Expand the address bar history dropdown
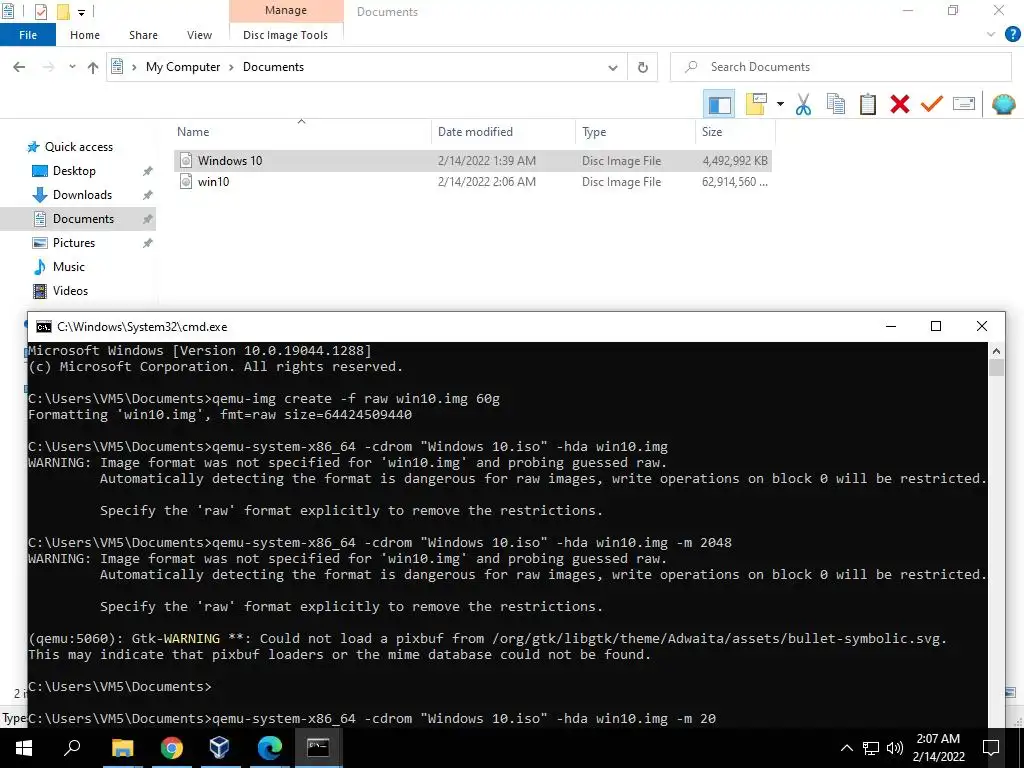This screenshot has width=1024, height=768. [x=613, y=67]
